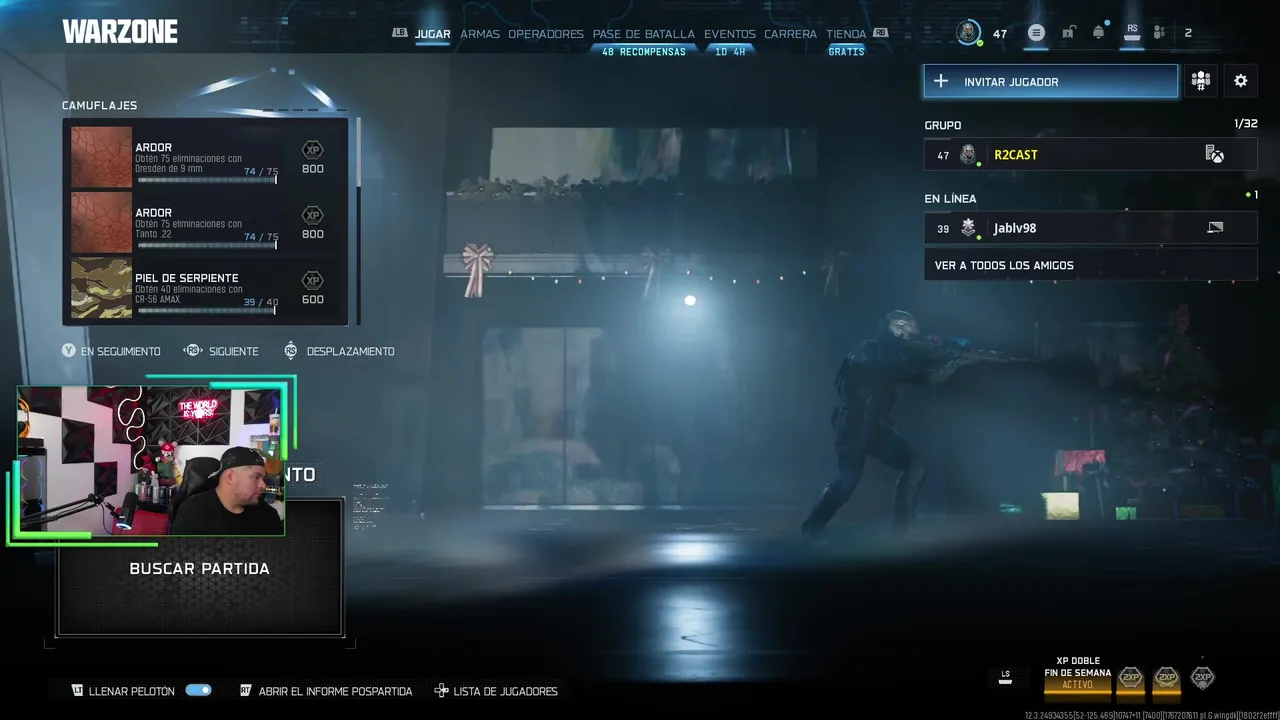
Task: Click the streamer webcam overlay
Action: 151,461
